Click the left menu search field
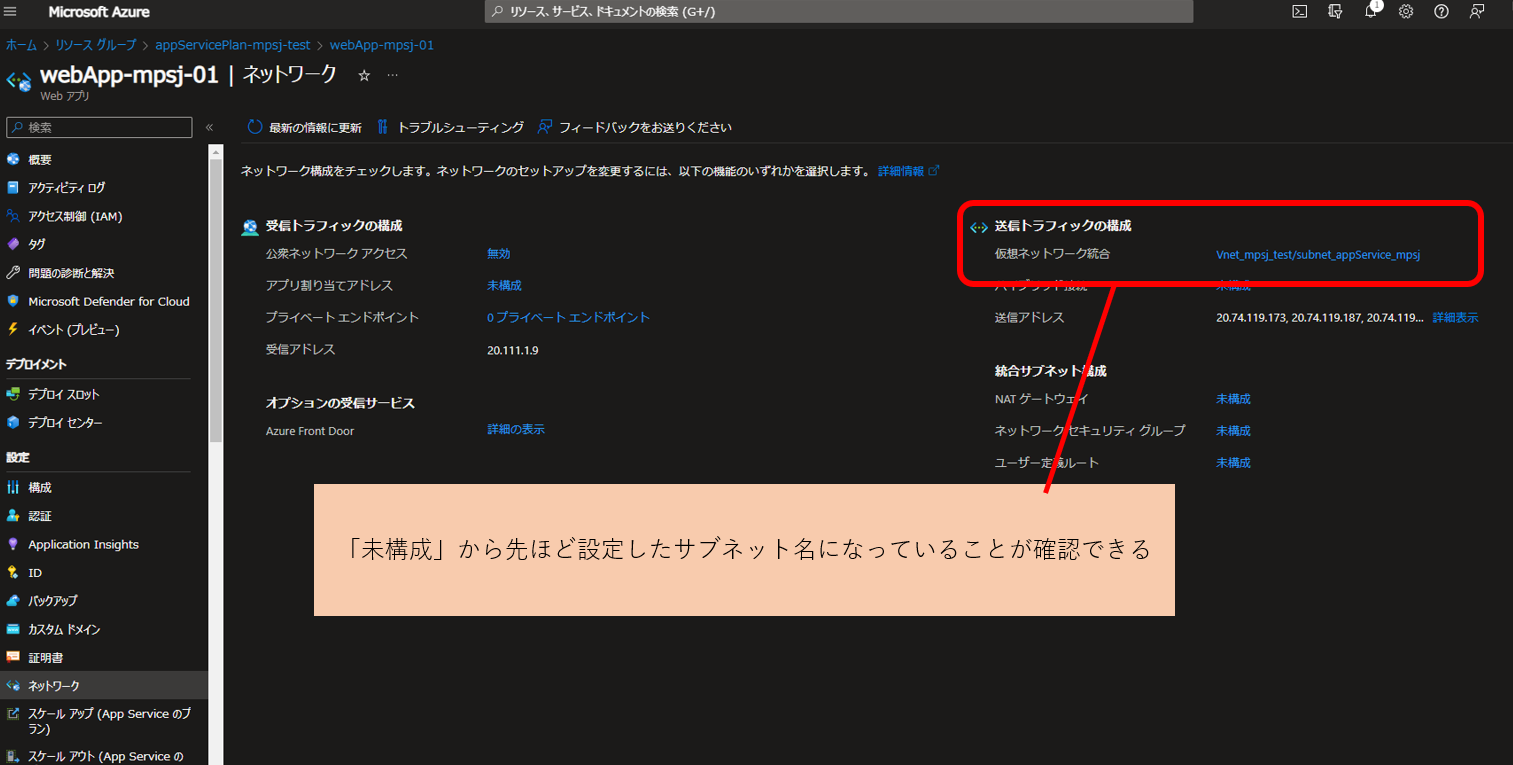 (x=99, y=128)
